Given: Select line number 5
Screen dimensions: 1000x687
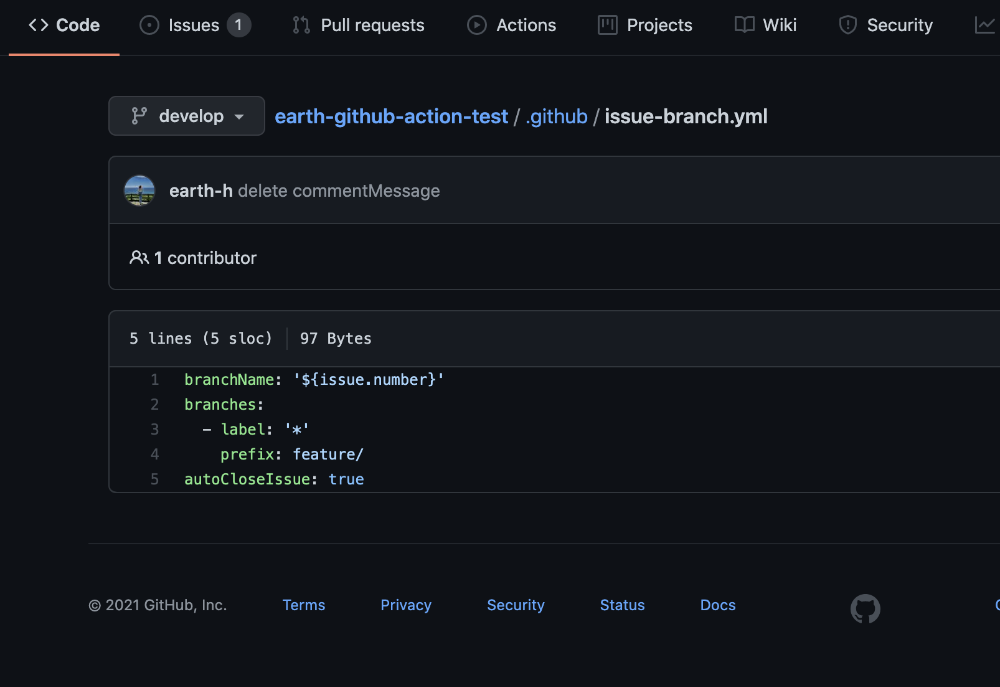Looking at the screenshot, I should 154,479.
